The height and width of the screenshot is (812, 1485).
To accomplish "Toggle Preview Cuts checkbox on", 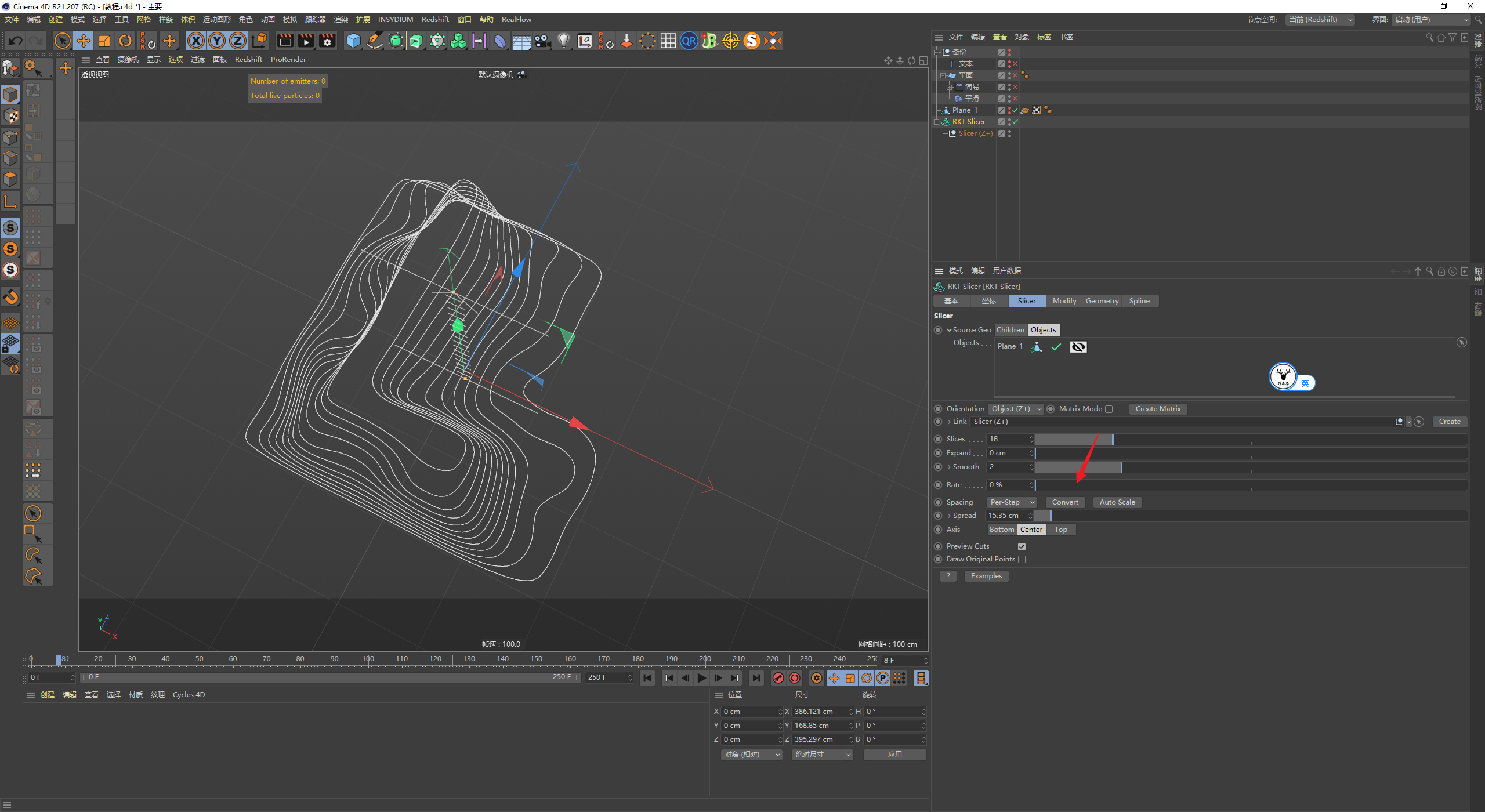I will pyautogui.click(x=1022, y=546).
